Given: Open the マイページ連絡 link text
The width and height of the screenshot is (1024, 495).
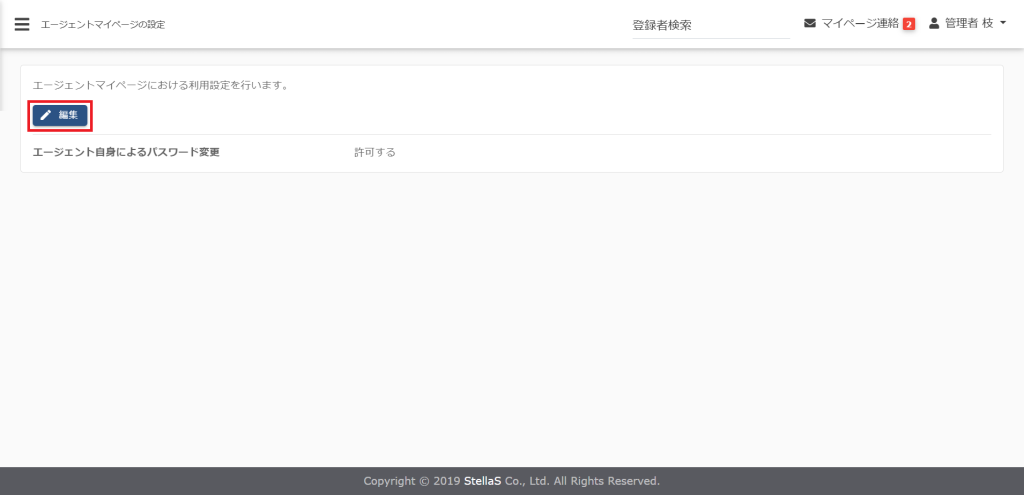Looking at the screenshot, I should 860,23.
